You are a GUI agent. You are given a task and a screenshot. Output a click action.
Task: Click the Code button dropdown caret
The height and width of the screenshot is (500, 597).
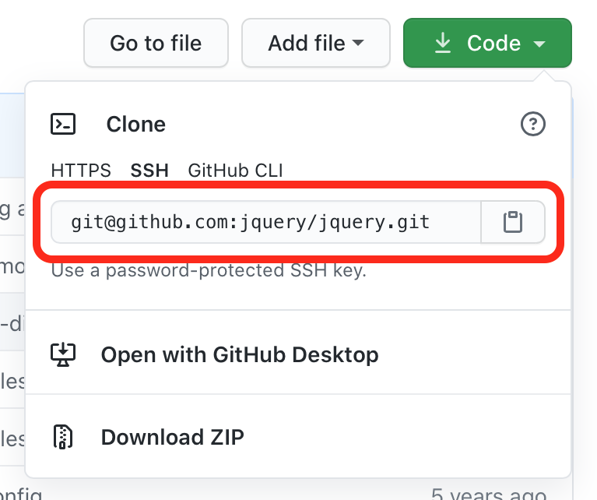click(x=539, y=44)
